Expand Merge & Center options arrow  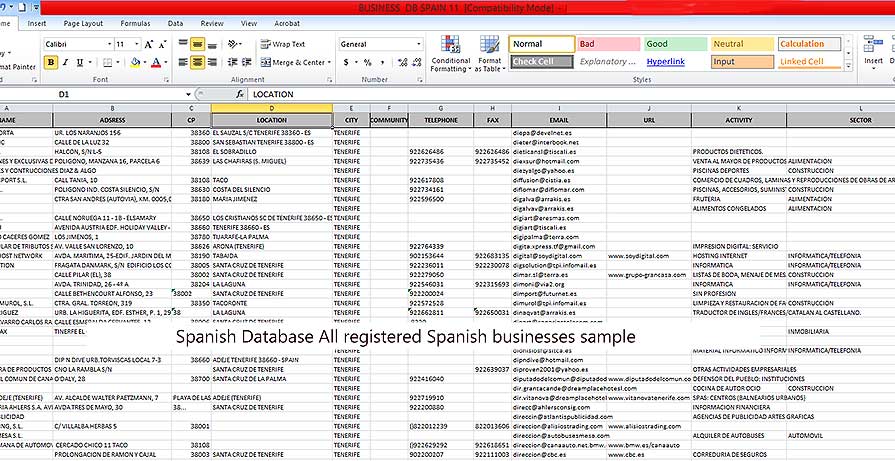(x=329, y=62)
